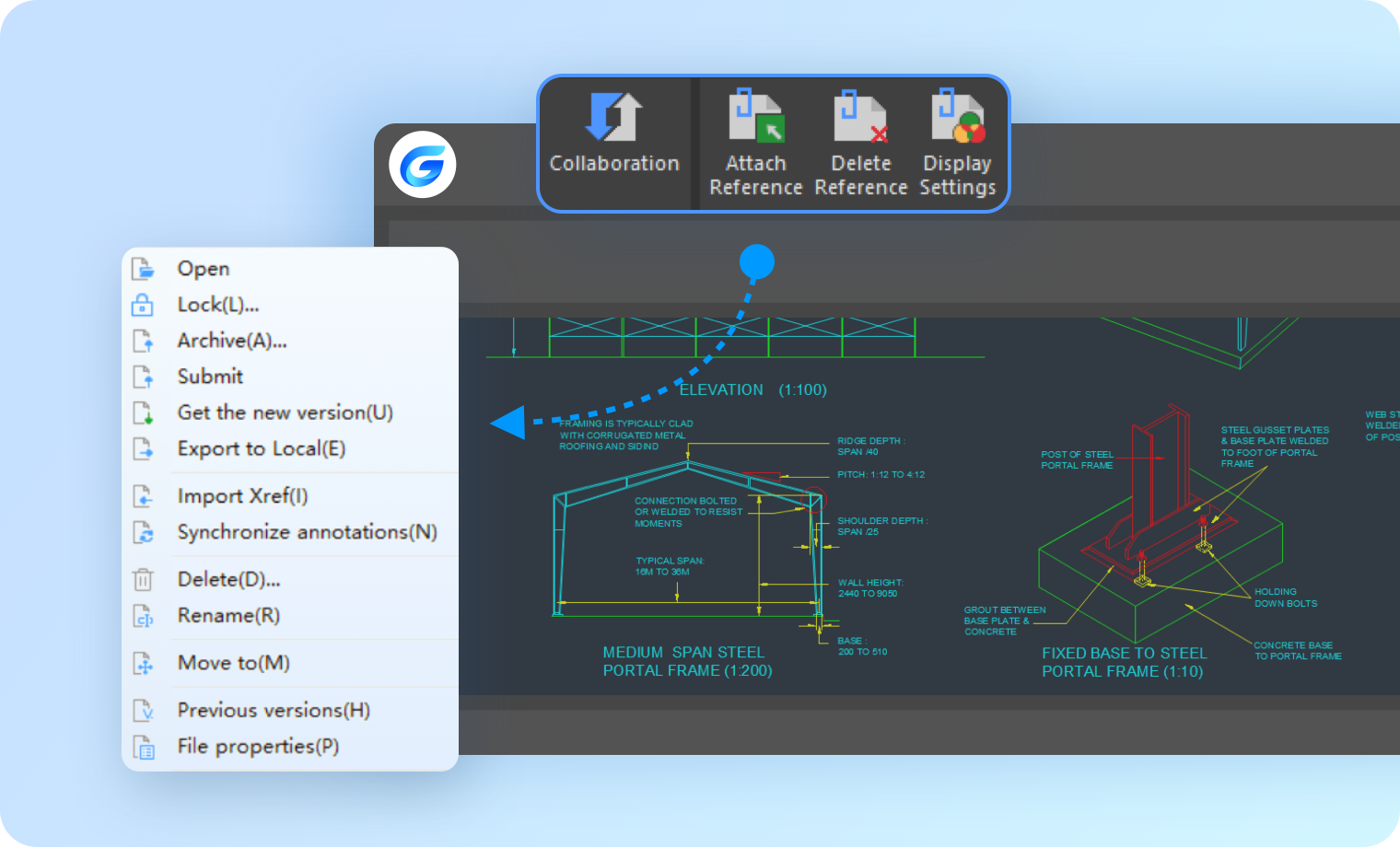
Task: Select the Delete Reference icon
Action: (859, 116)
